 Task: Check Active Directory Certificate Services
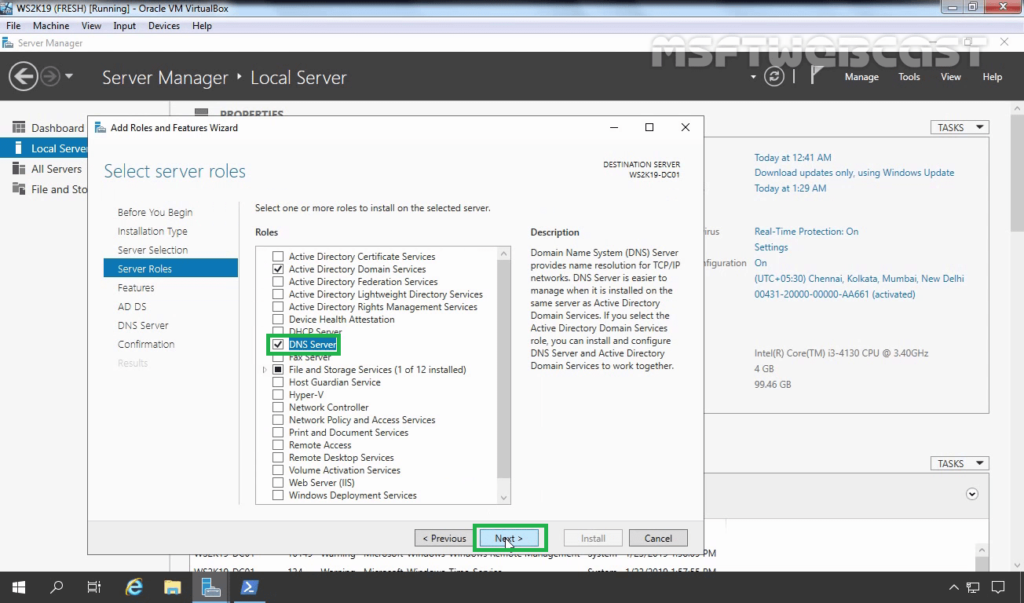[x=278, y=256]
